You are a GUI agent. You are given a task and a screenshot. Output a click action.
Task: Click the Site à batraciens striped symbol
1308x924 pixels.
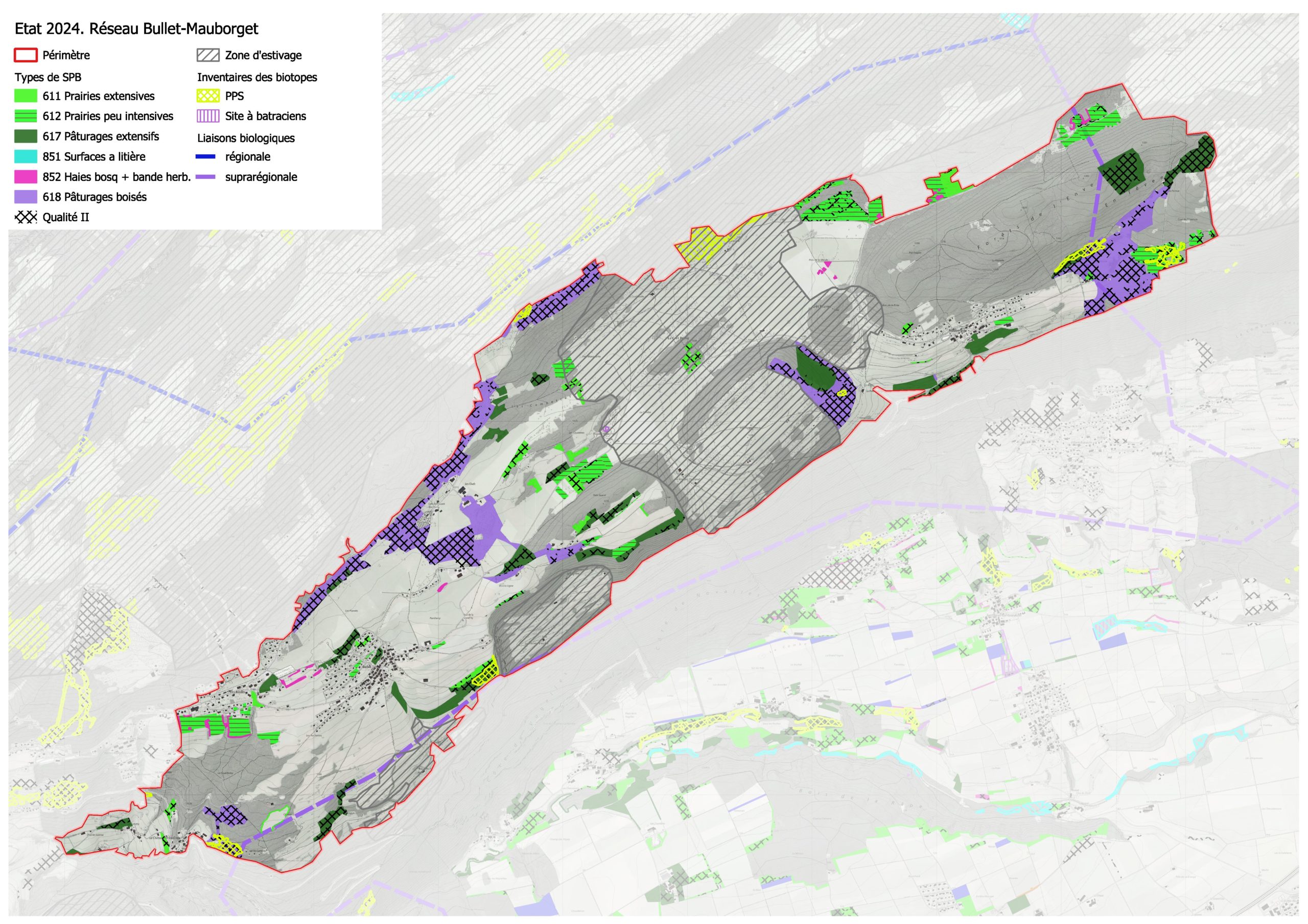(x=208, y=116)
